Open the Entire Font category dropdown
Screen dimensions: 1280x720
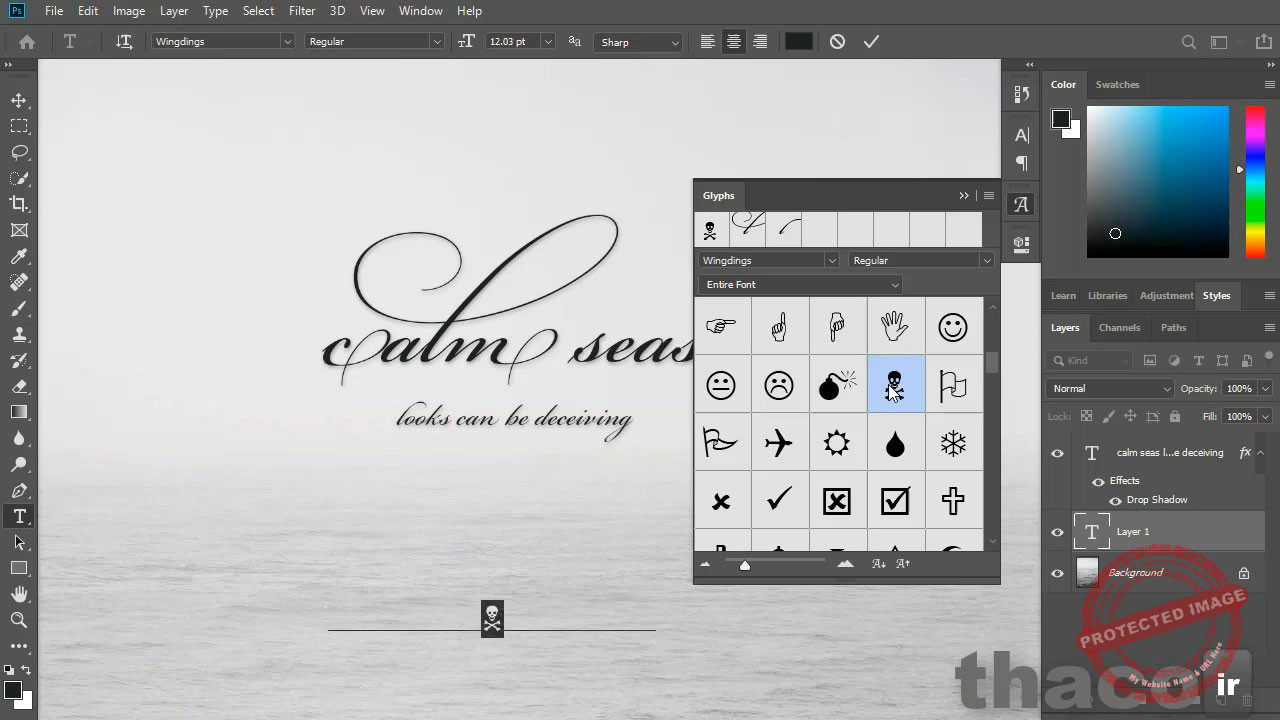[x=895, y=284]
